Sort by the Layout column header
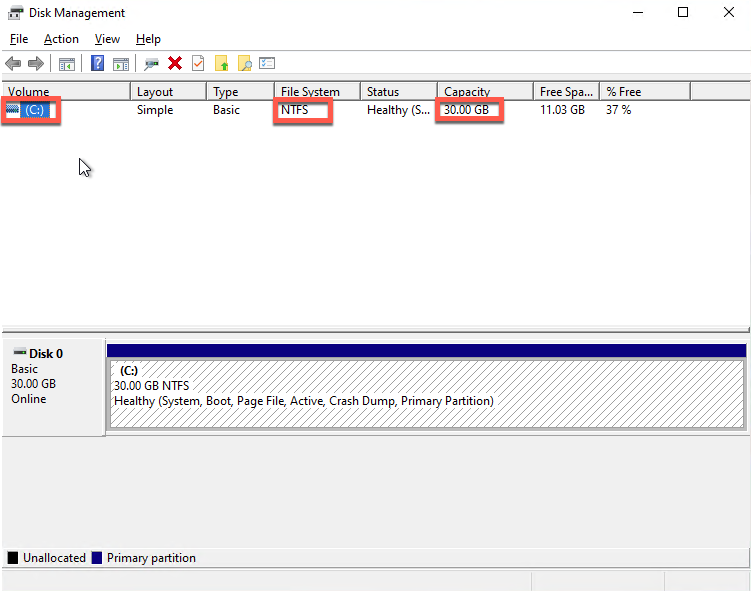 [168, 91]
